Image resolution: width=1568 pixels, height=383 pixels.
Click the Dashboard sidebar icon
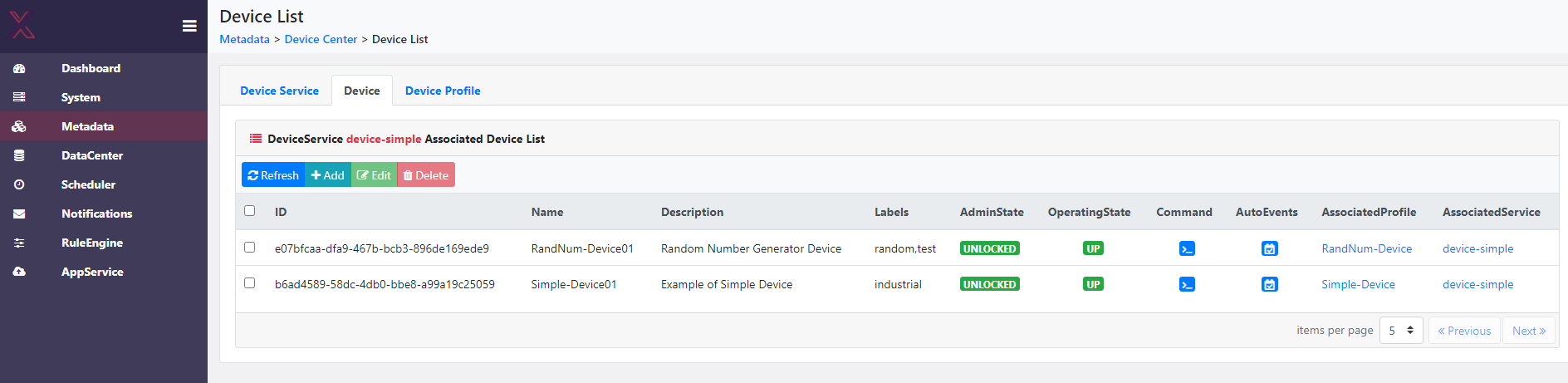(19, 68)
